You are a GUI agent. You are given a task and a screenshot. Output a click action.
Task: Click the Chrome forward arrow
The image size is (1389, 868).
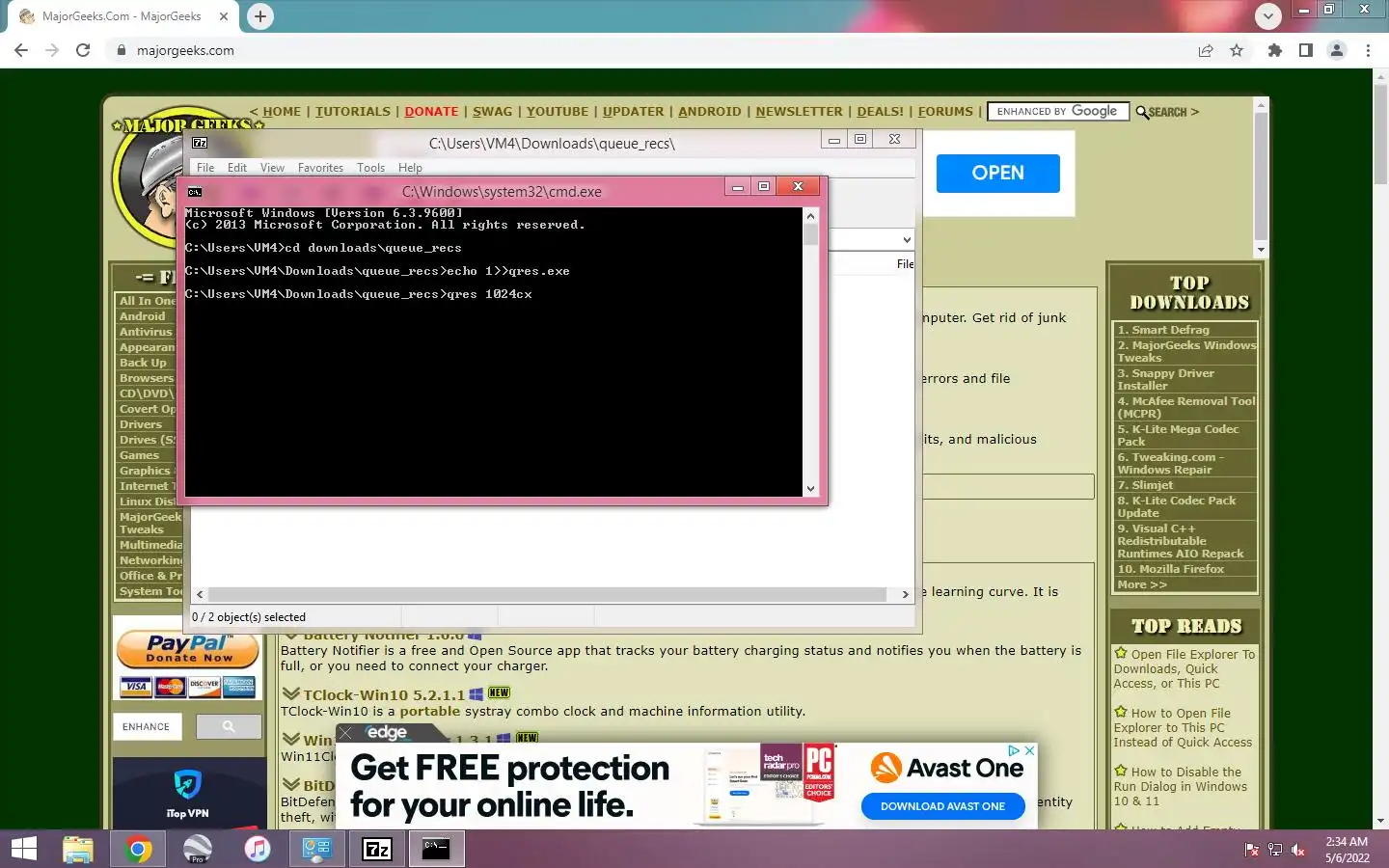(x=52, y=50)
